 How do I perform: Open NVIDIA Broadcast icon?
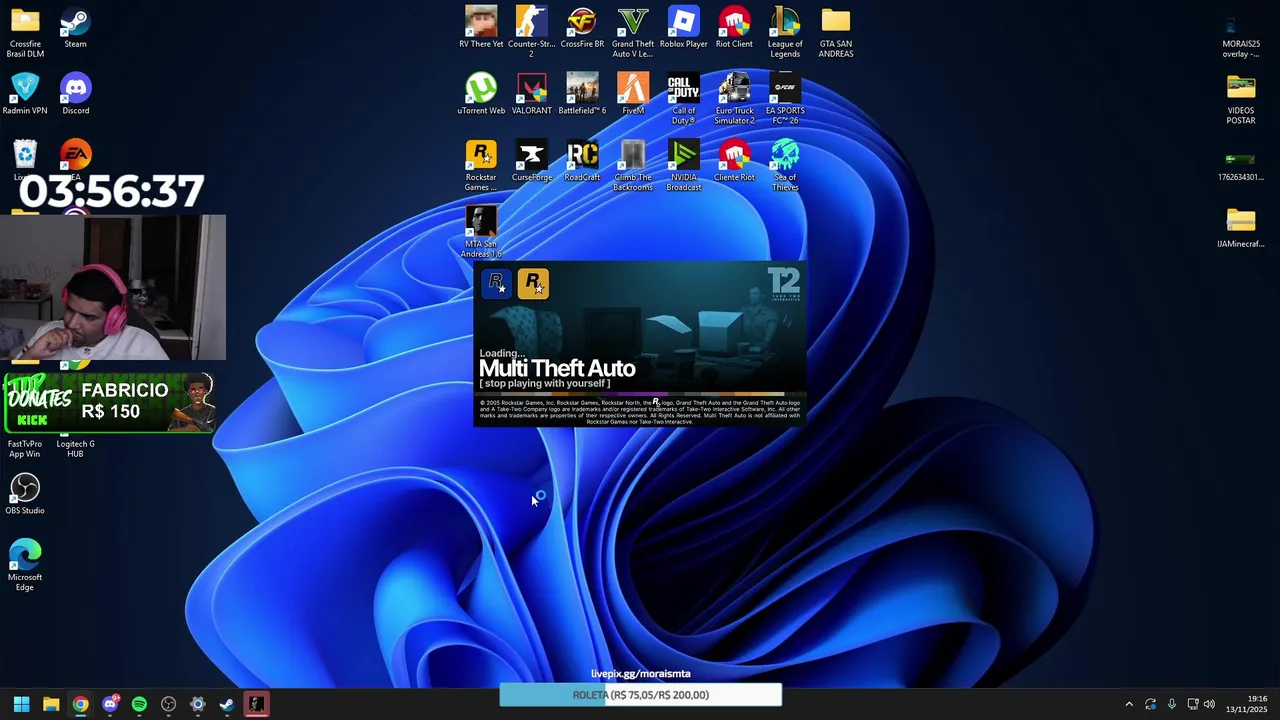point(684,166)
